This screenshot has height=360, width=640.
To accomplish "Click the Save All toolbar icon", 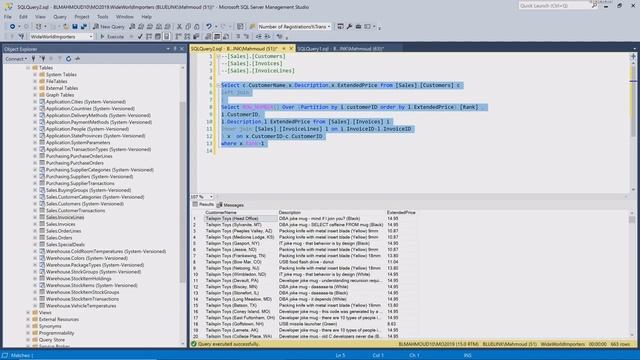I will [84, 27].
